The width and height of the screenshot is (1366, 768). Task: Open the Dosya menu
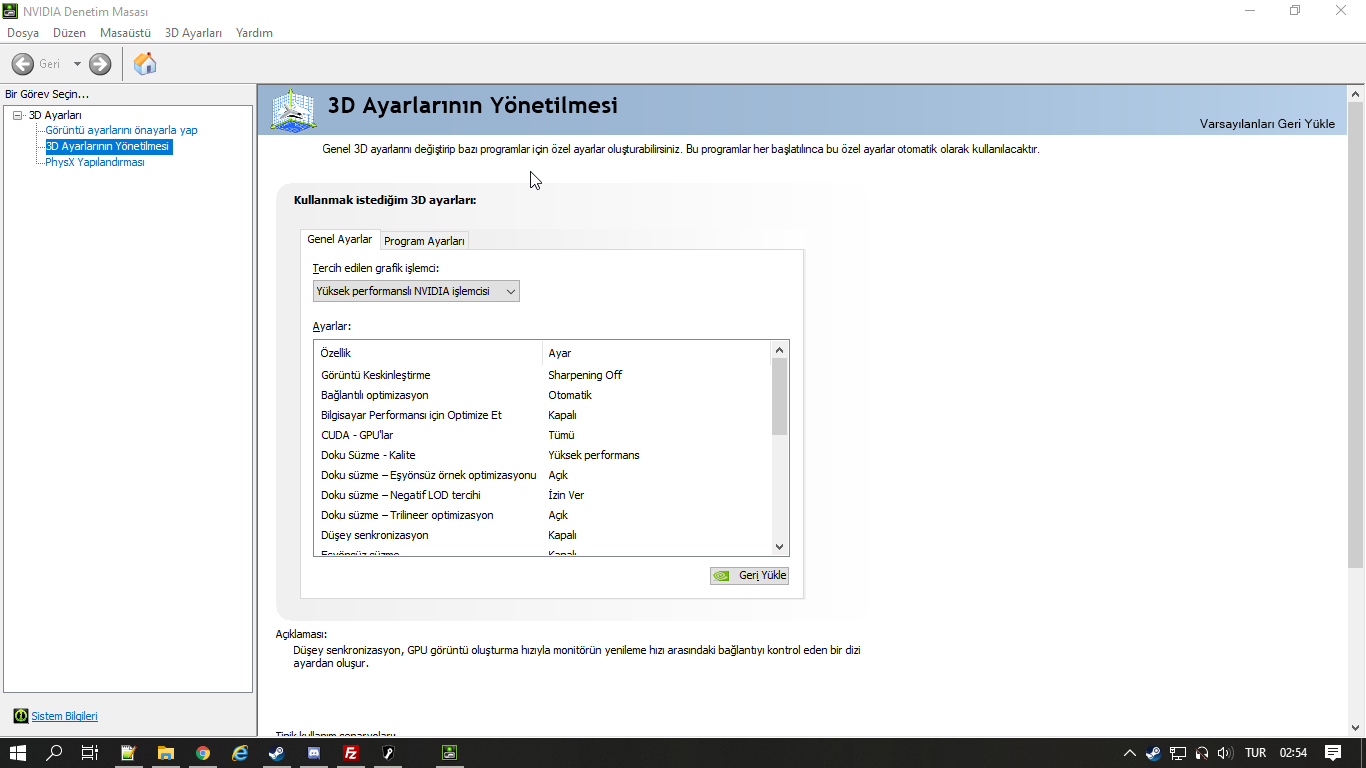point(23,33)
